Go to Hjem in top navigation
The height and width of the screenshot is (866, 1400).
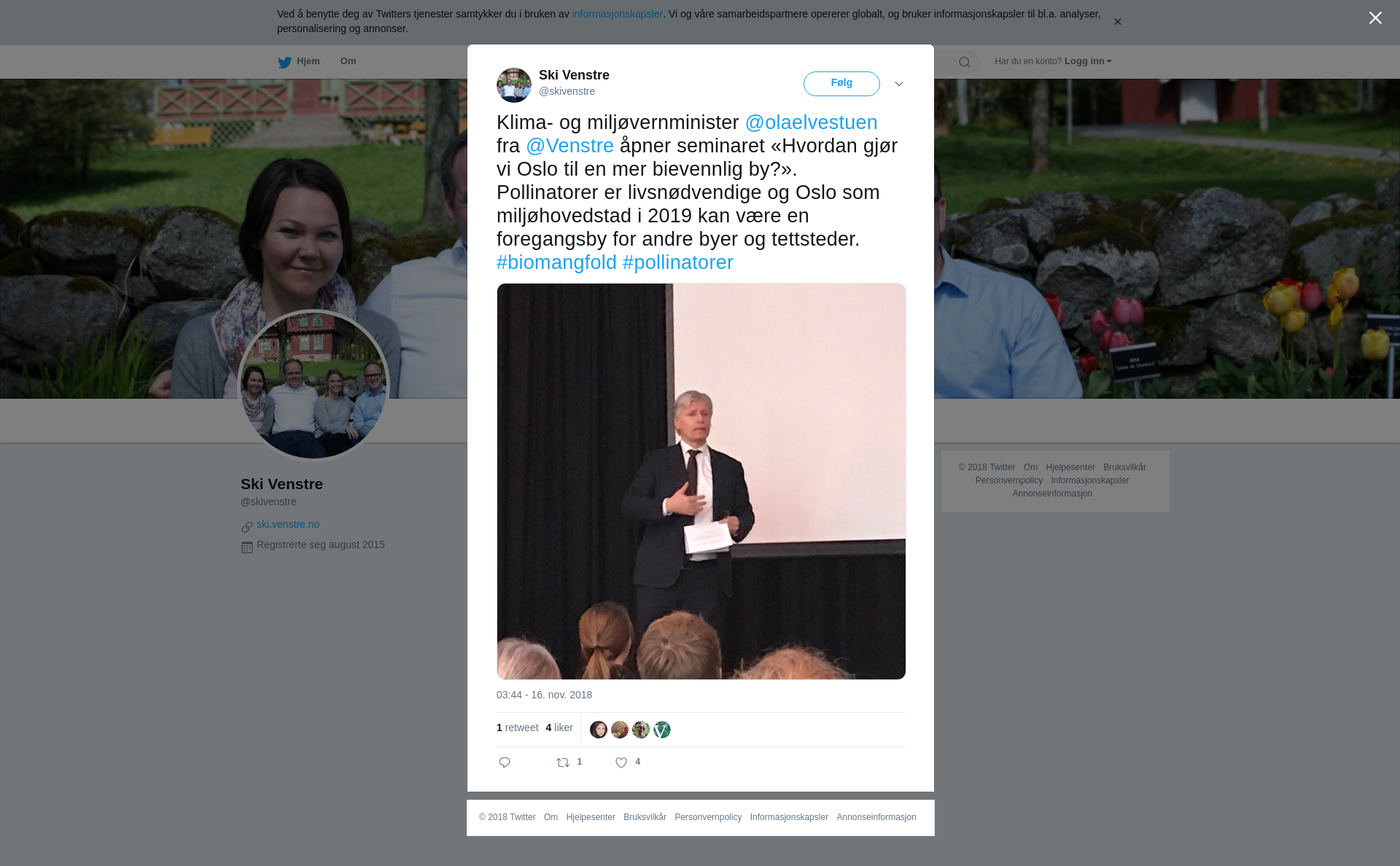[299, 61]
